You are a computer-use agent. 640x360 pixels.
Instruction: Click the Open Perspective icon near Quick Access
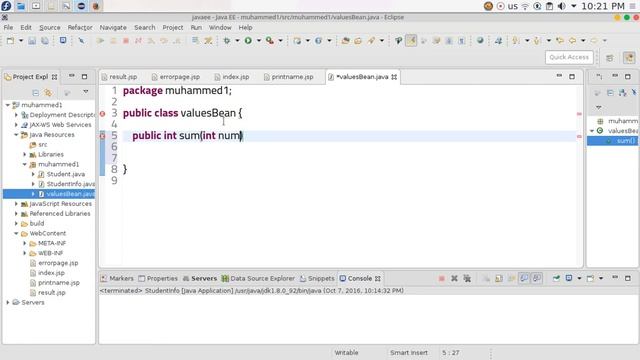point(610,58)
